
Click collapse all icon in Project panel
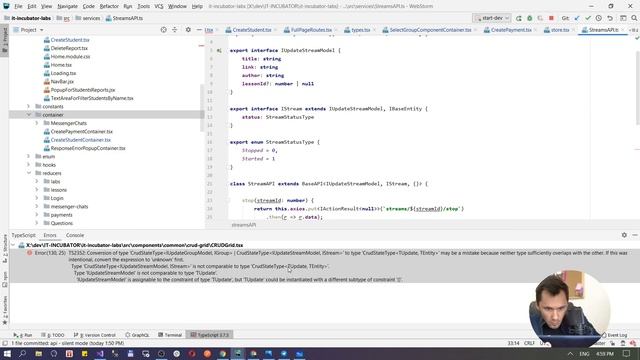pyautogui.click(x=175, y=30)
